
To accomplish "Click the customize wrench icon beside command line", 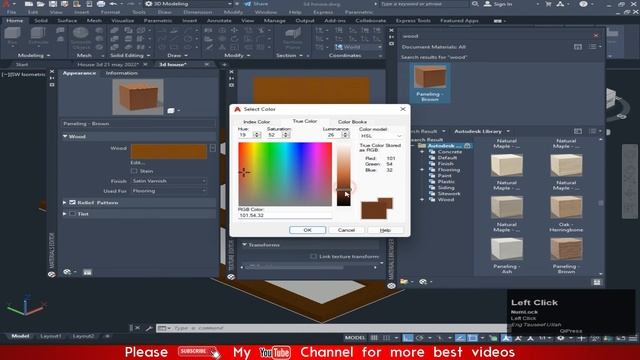I will (x=149, y=328).
